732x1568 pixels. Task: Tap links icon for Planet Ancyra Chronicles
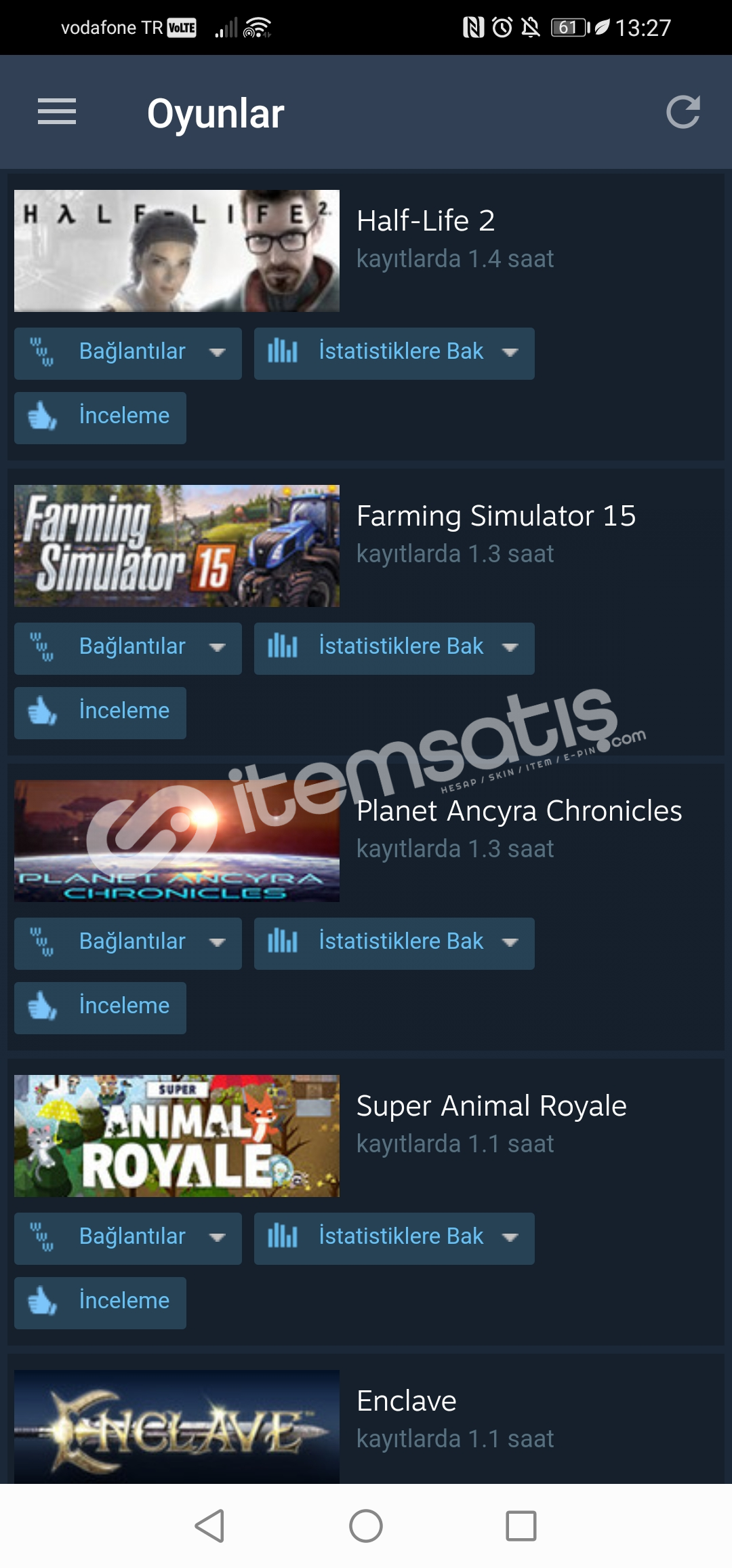[x=42, y=941]
